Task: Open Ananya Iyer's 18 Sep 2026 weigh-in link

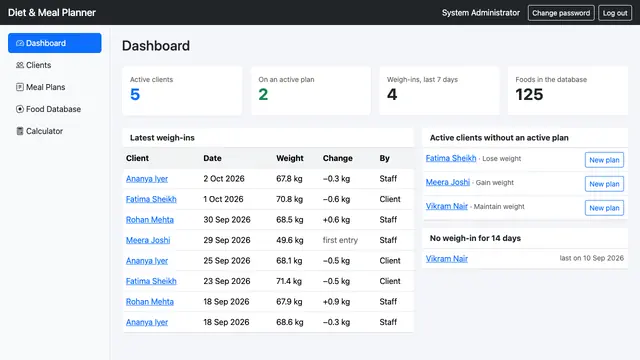Action: tap(147, 322)
